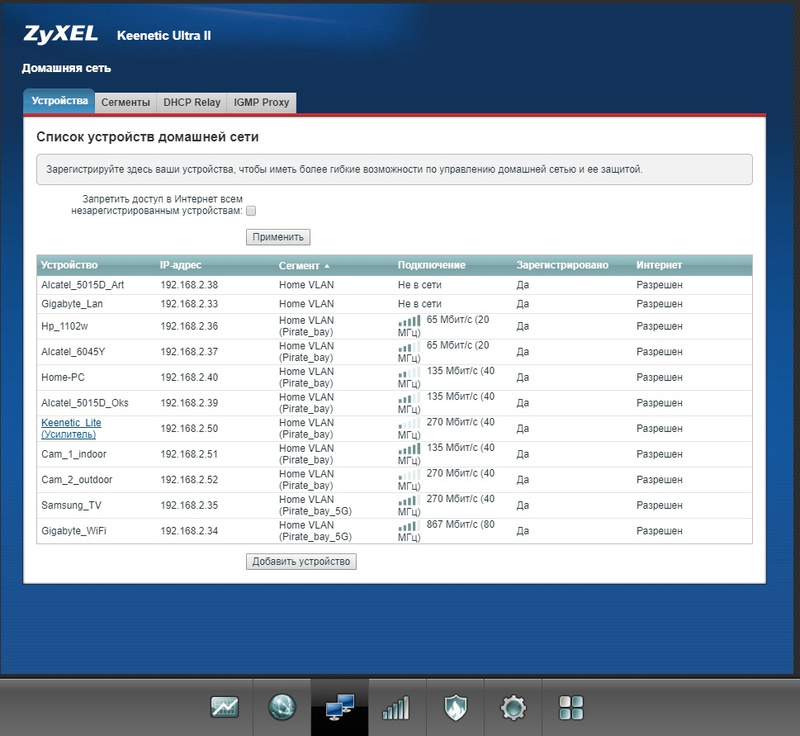This screenshot has height=736, width=800.
Task: Sort table by Устройство column header
Action: [x=69, y=265]
